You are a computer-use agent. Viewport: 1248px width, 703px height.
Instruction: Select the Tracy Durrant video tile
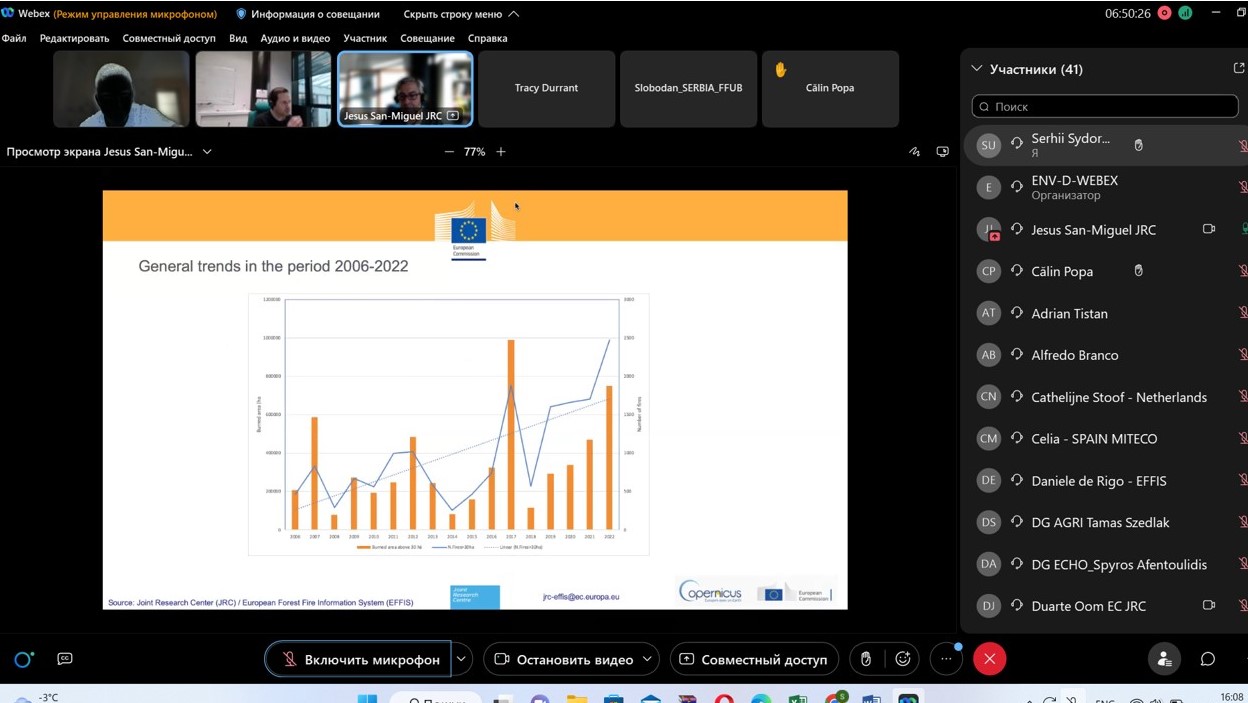[x=546, y=89]
